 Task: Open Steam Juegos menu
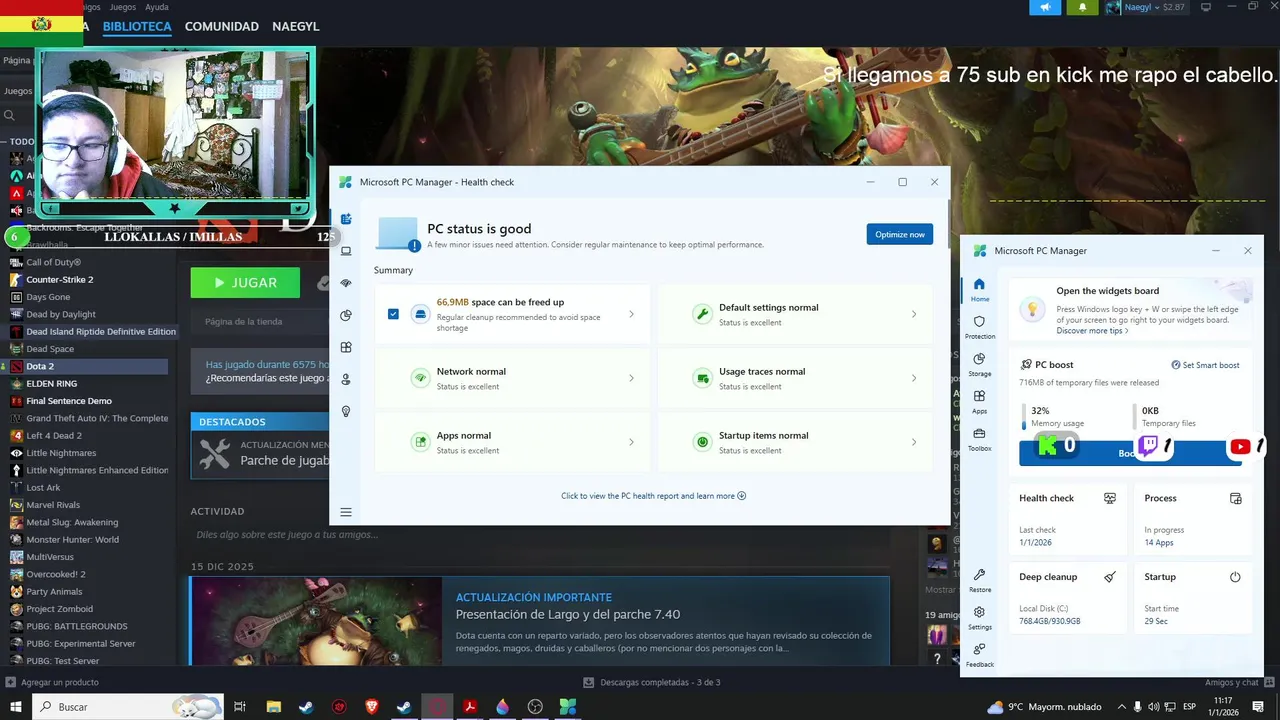click(123, 7)
